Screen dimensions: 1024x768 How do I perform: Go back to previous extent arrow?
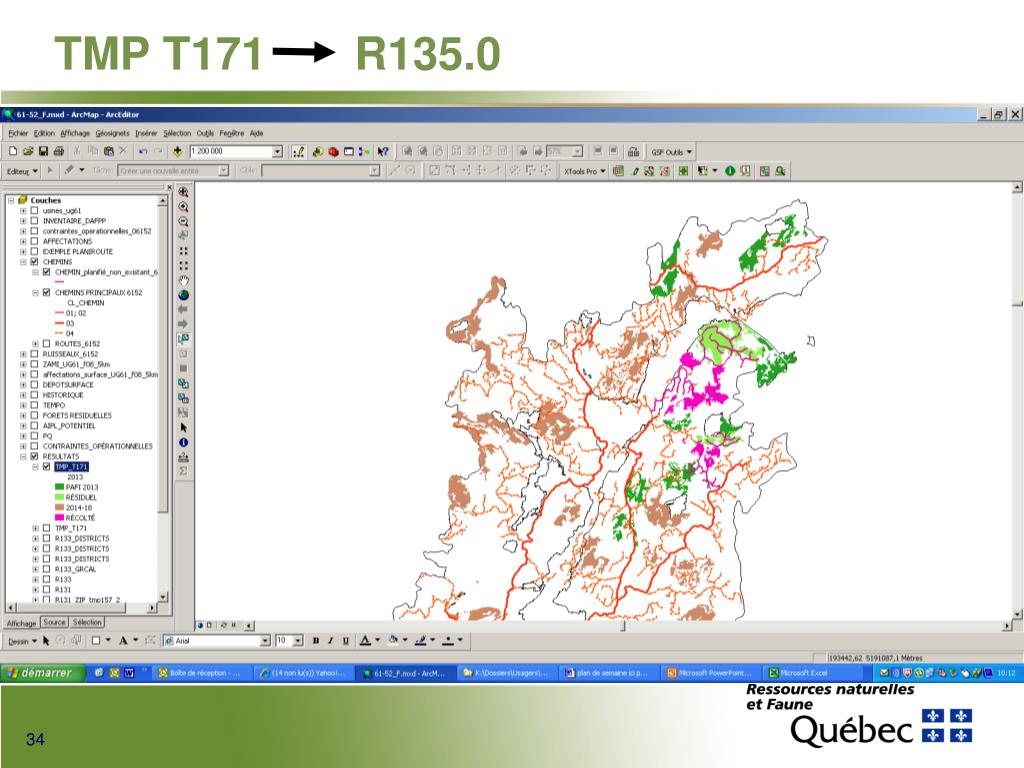coord(184,310)
